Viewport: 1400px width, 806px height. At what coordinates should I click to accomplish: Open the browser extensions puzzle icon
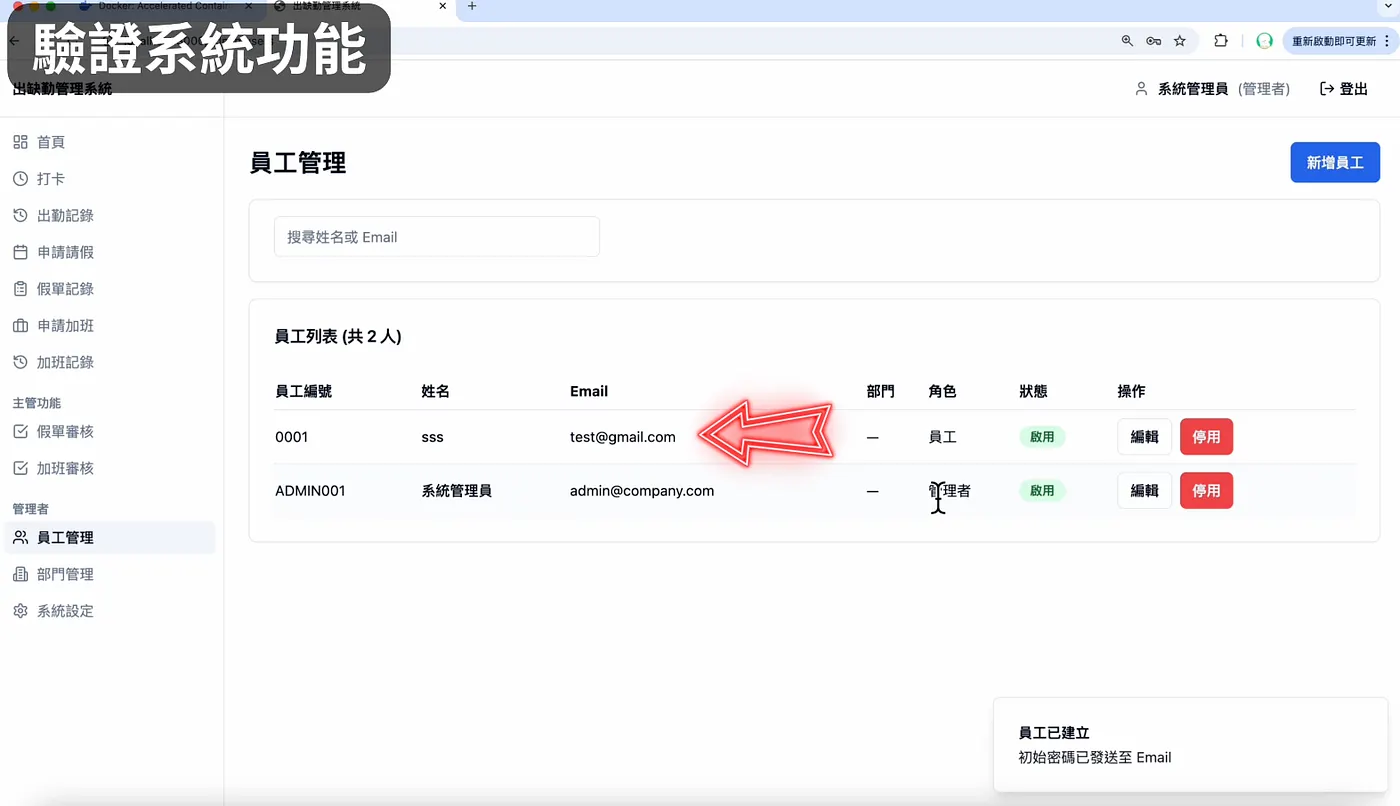pos(1221,41)
